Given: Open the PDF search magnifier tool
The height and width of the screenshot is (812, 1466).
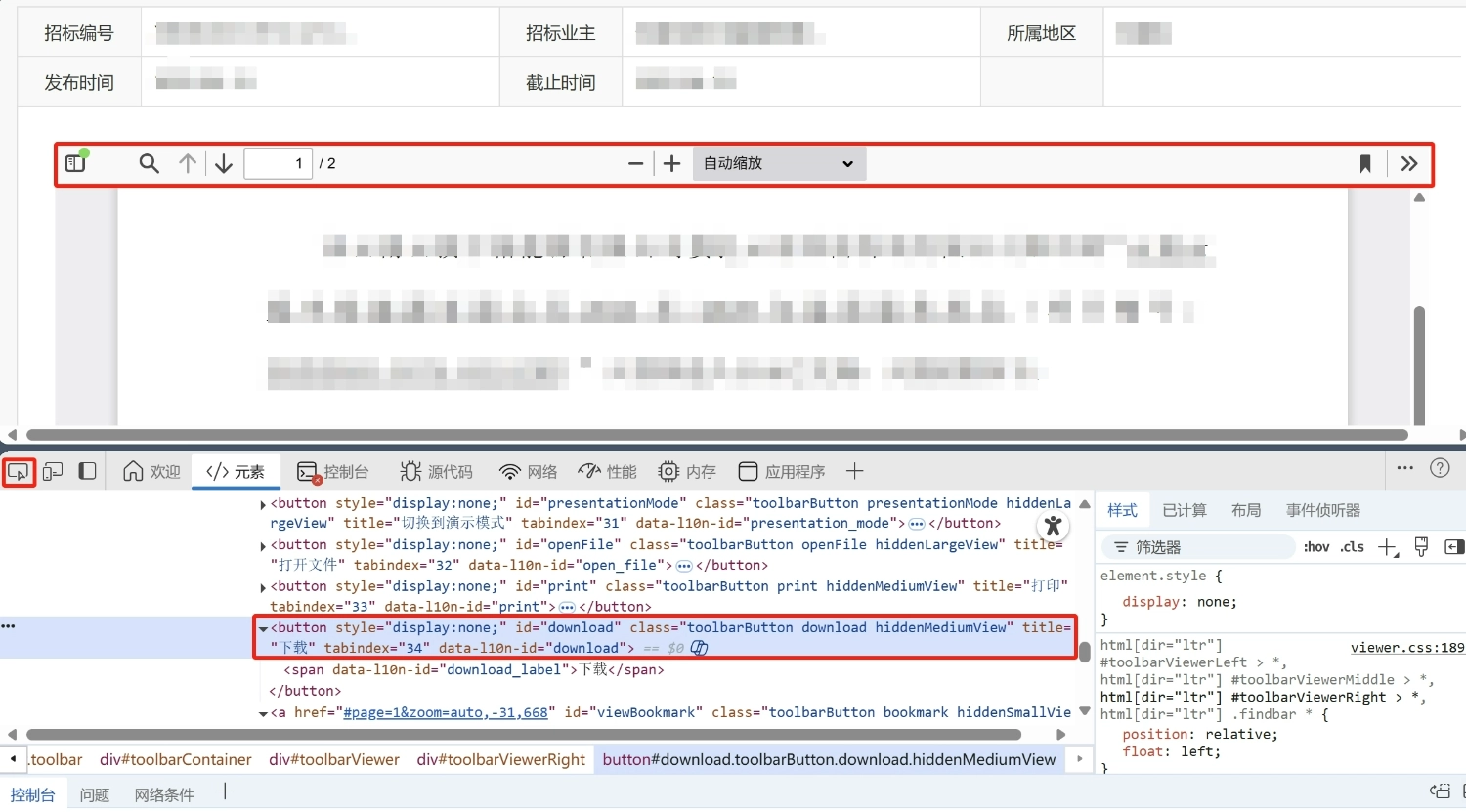Looking at the screenshot, I should point(149,163).
